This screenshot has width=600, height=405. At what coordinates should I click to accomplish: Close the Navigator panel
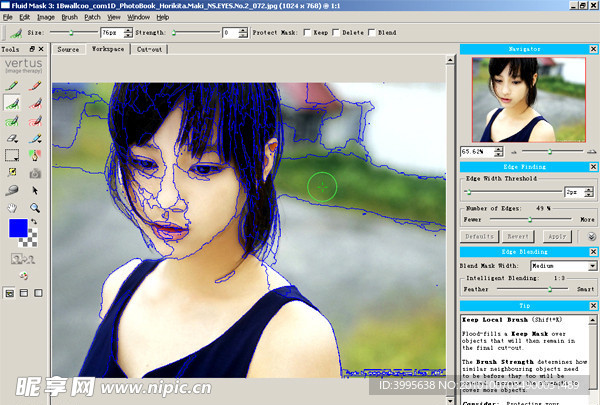pos(593,49)
